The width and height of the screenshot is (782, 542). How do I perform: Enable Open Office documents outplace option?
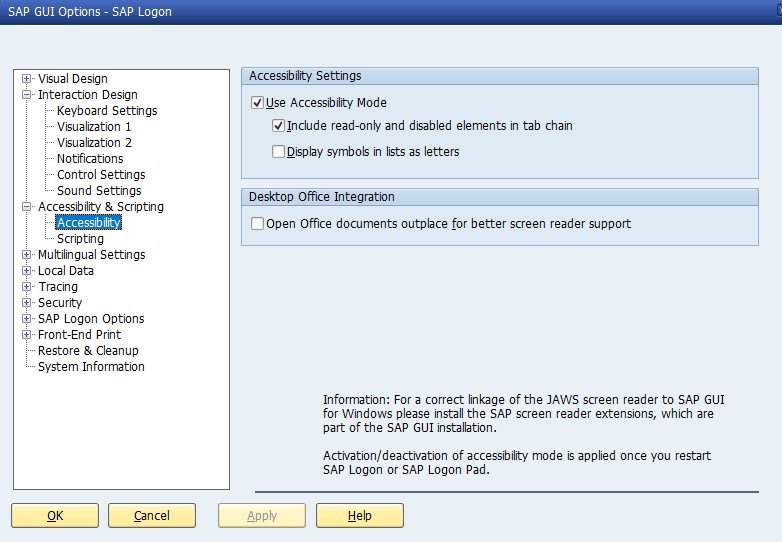pos(258,224)
